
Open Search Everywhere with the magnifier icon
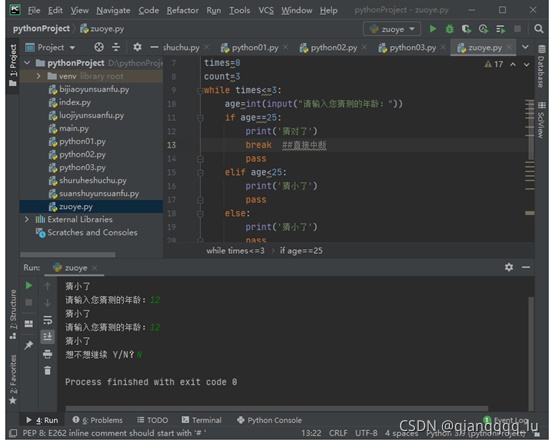point(538,29)
